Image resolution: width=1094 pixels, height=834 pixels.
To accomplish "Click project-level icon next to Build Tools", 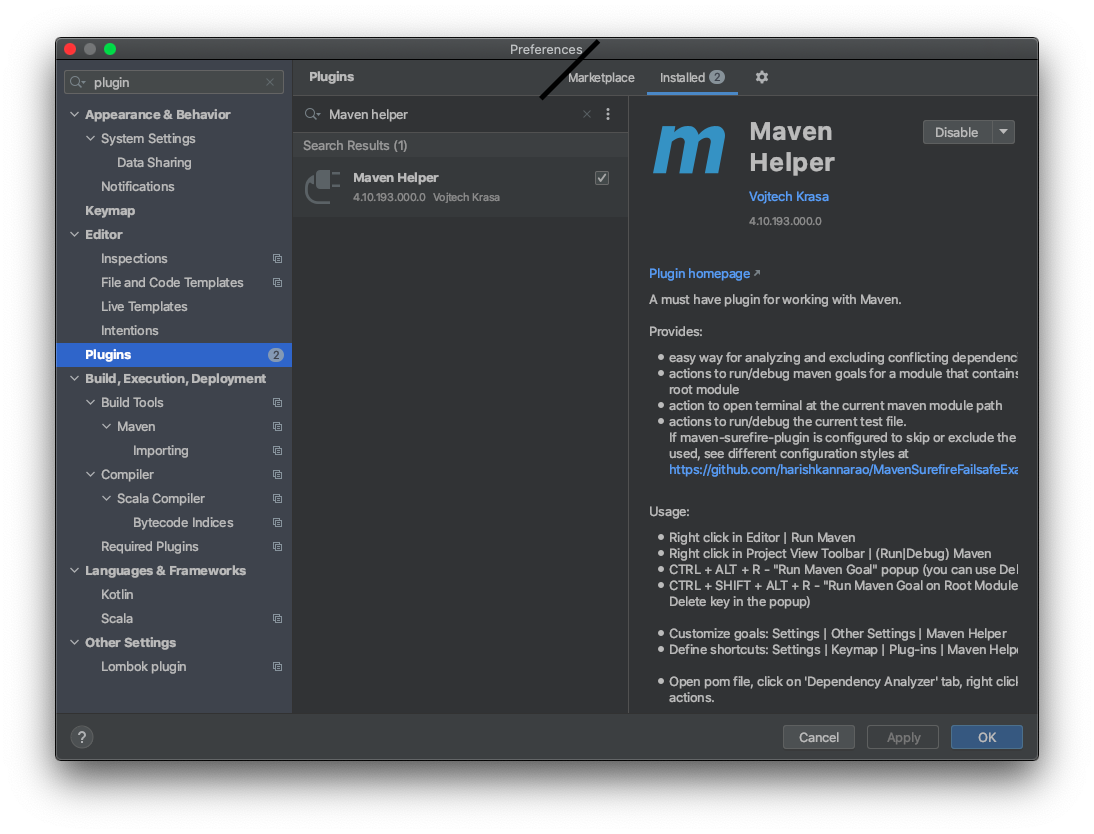I will coord(277,403).
